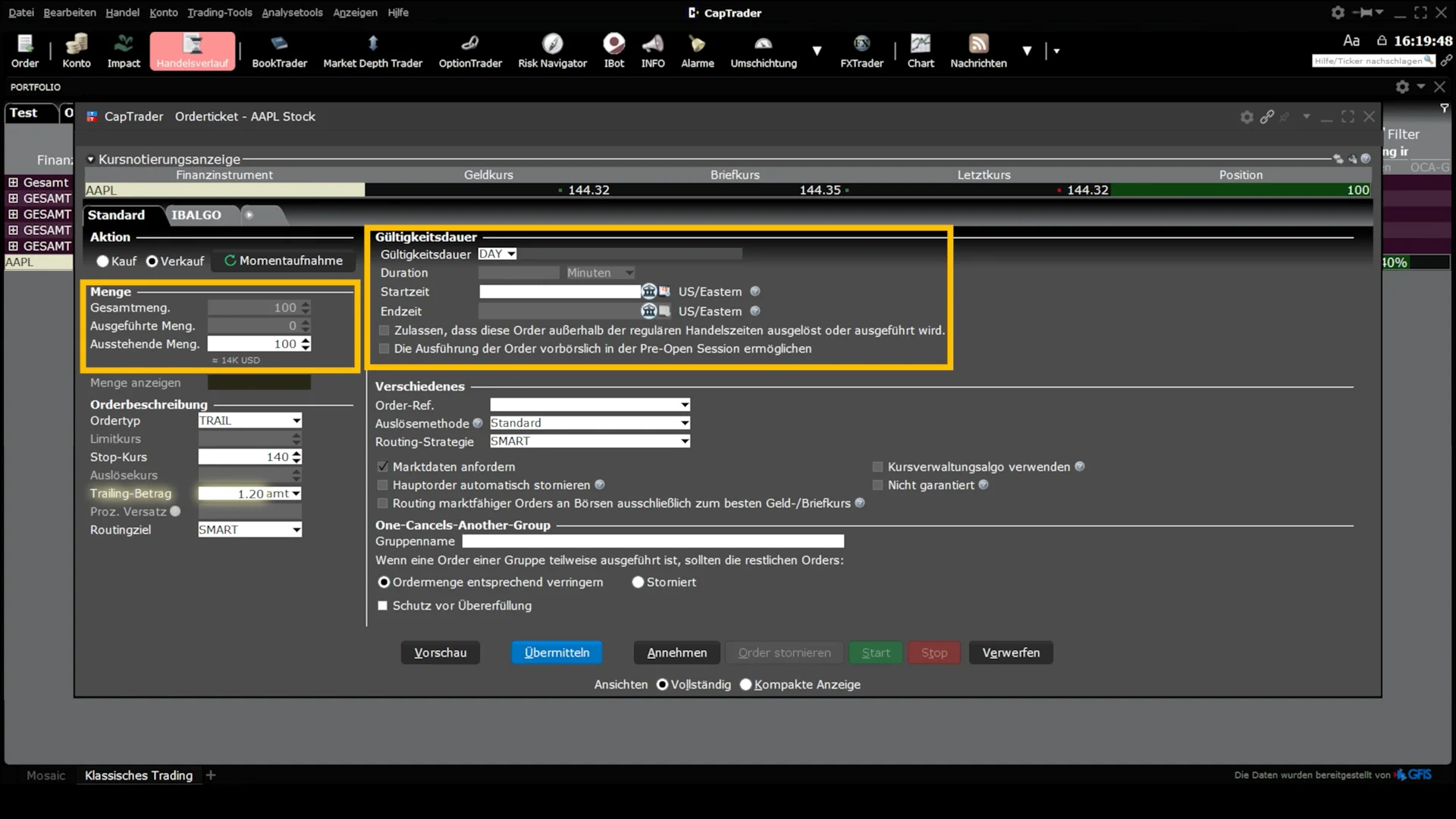Screen dimensions: 1456x819
Task: Click the Übermitteln button
Action: 556,652
